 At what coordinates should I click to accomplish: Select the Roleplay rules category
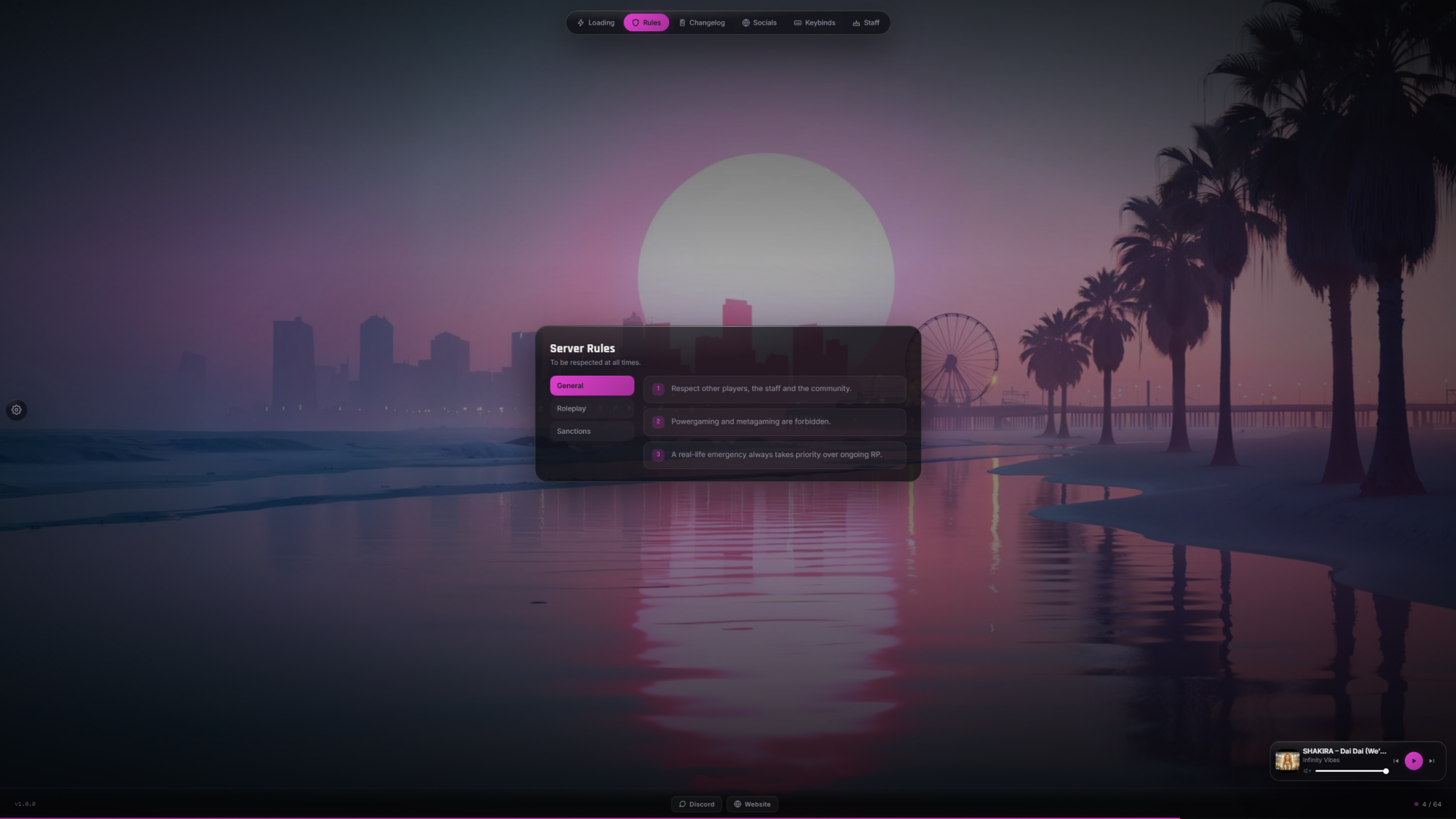point(592,408)
